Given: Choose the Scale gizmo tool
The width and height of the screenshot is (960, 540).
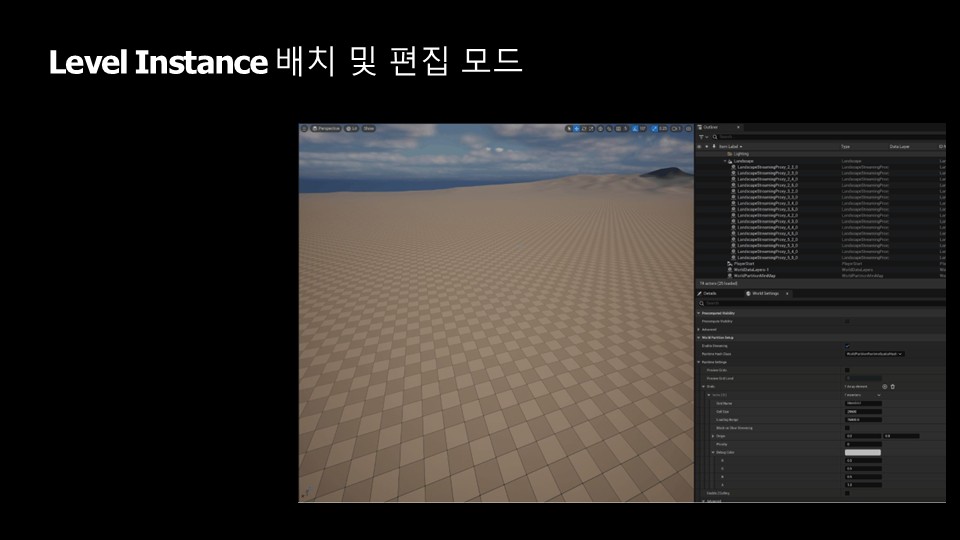Looking at the screenshot, I should (x=591, y=129).
